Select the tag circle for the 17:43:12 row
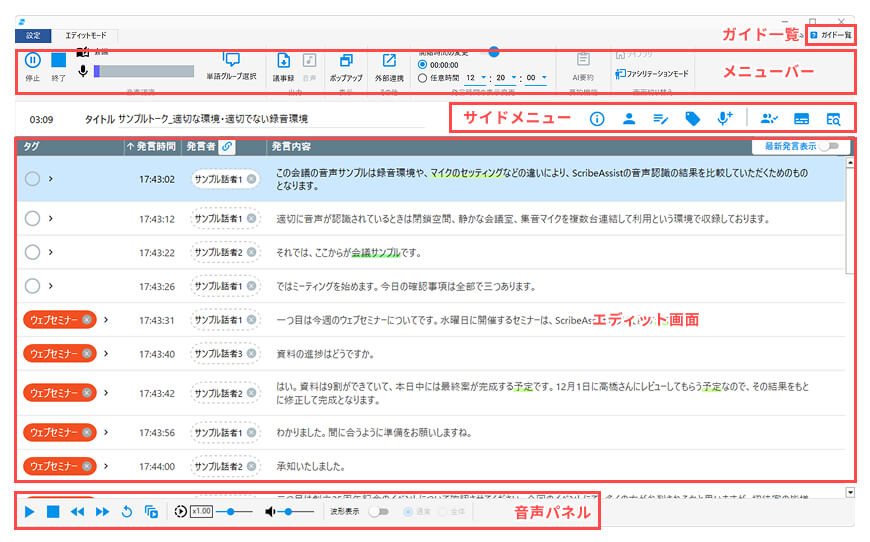Image resolution: width=870 pixels, height=542 pixels. pos(33,219)
